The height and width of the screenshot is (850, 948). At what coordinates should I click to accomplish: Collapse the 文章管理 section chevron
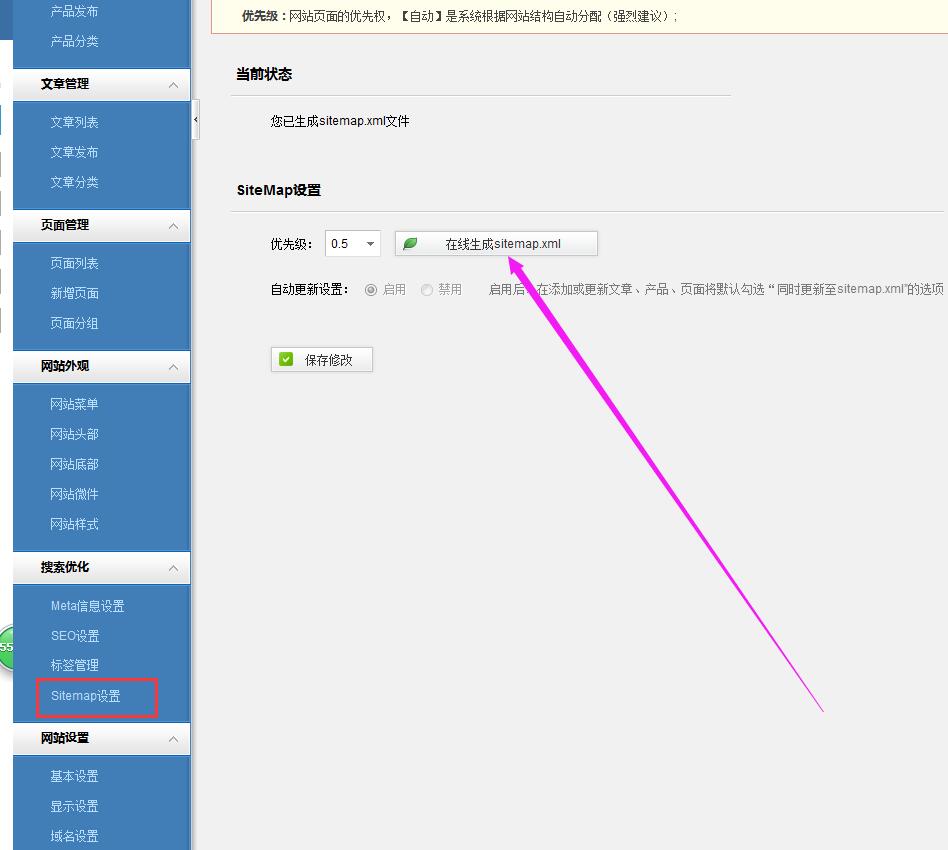(175, 84)
